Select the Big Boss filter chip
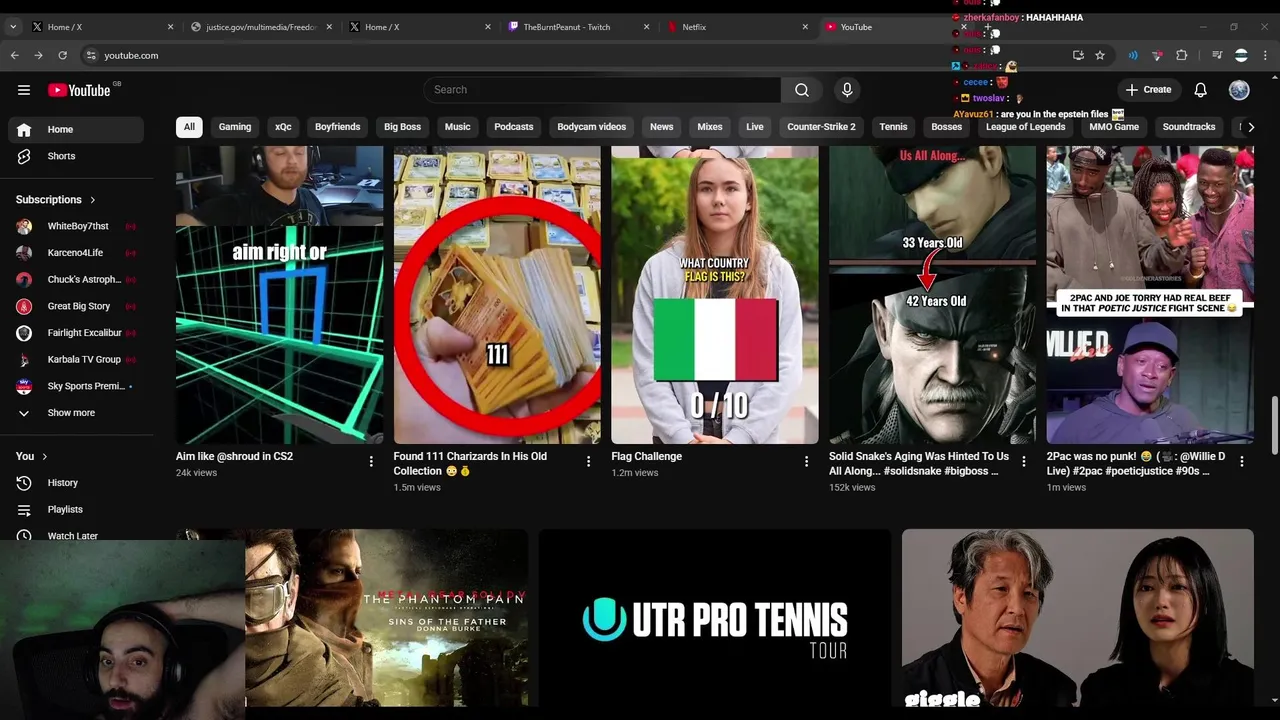1280x720 pixels. click(x=403, y=127)
